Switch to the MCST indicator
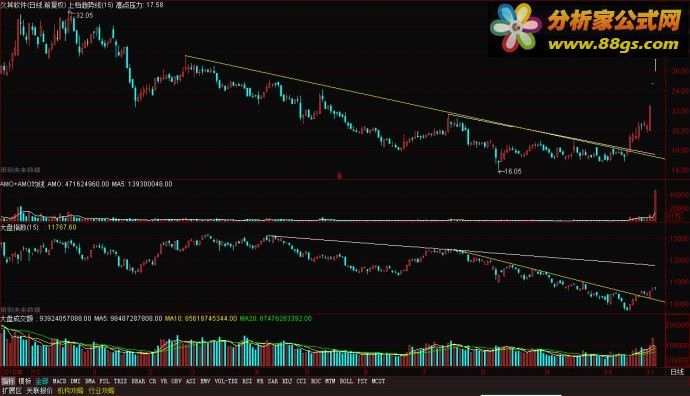This screenshot has width=690, height=396. [378, 381]
